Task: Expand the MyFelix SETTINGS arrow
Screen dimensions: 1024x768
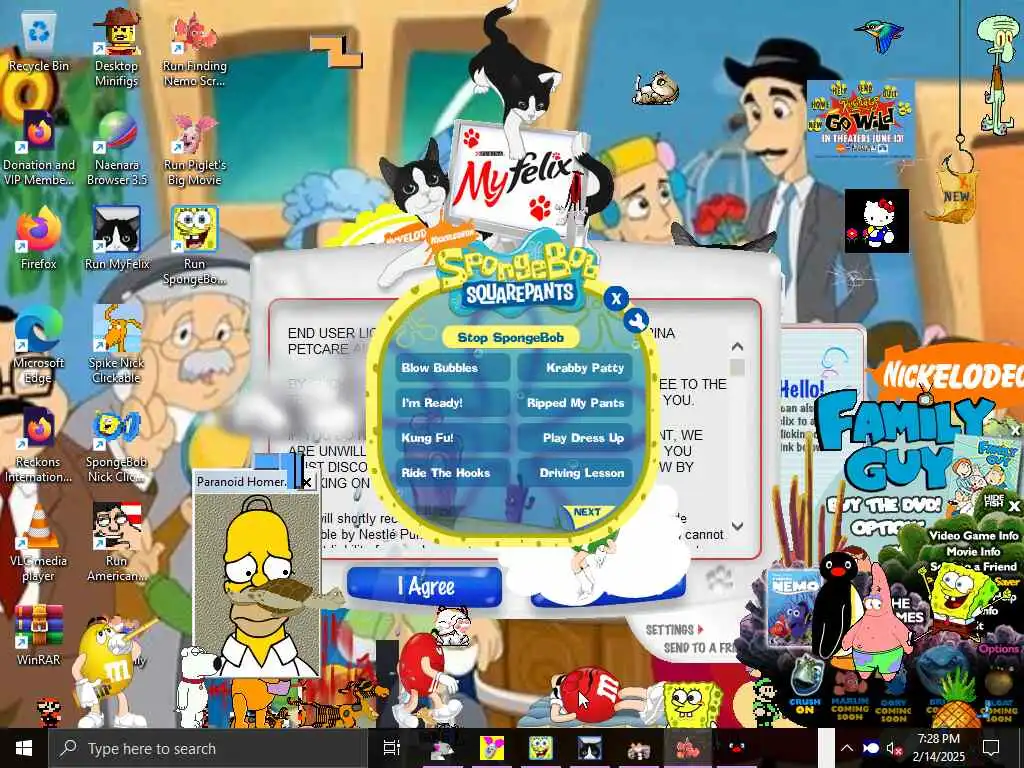Action: point(700,630)
